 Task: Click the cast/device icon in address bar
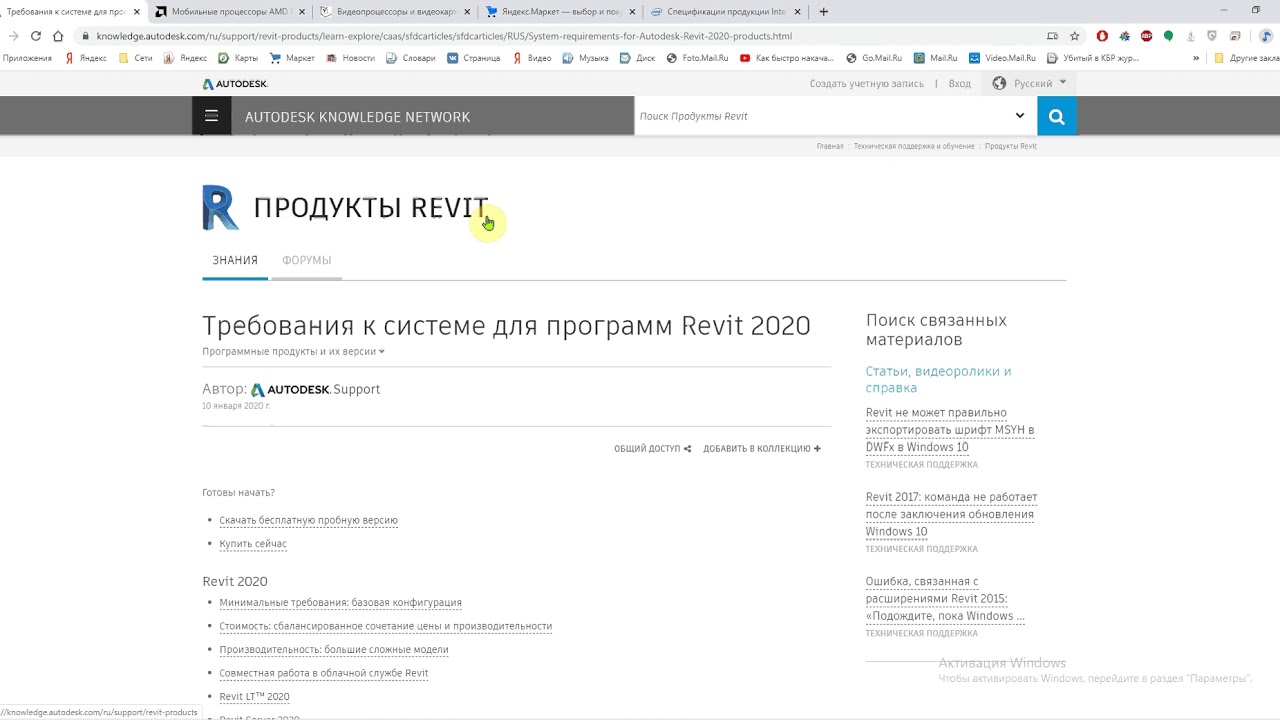click(1052, 36)
